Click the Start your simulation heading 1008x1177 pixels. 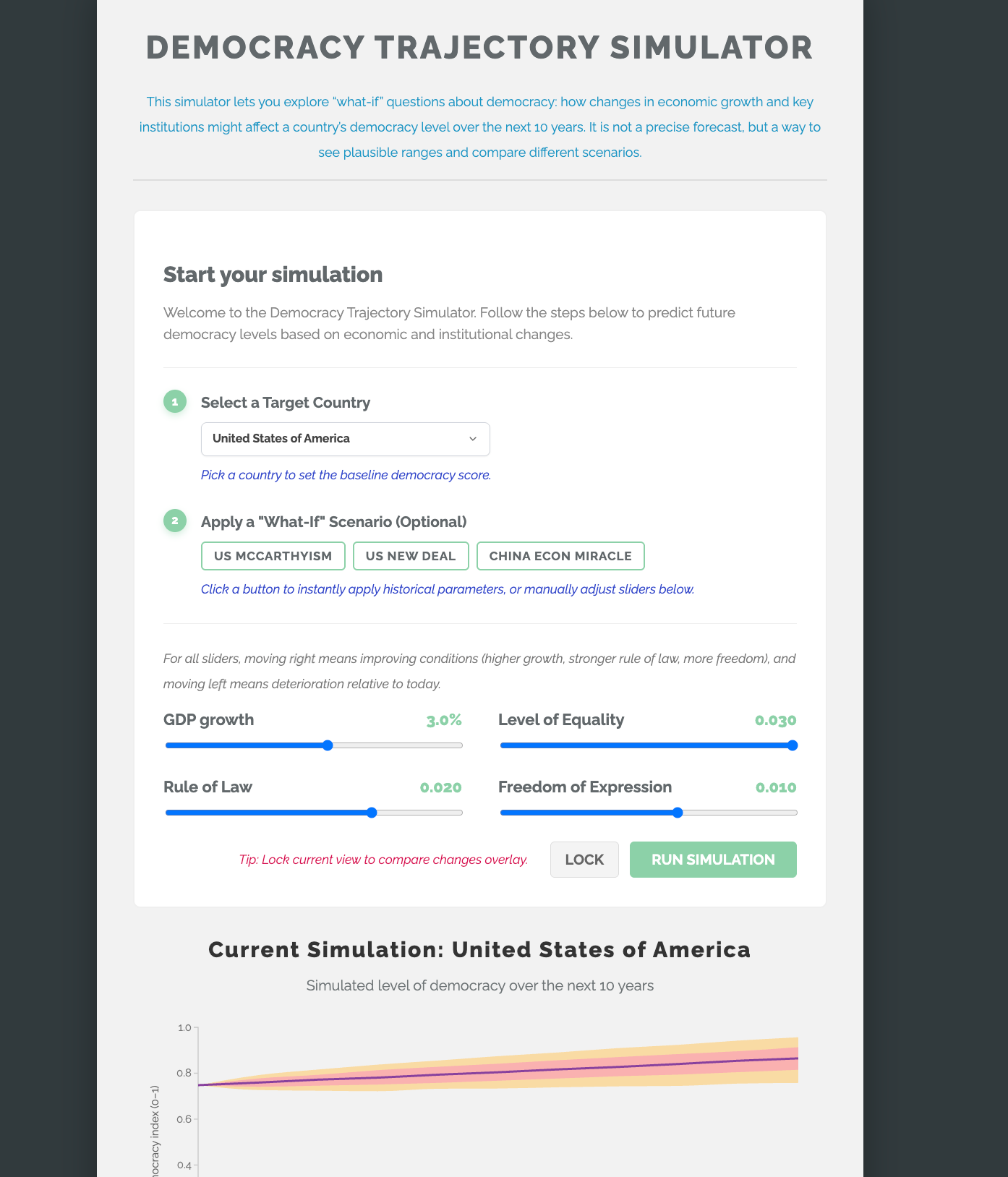273,275
